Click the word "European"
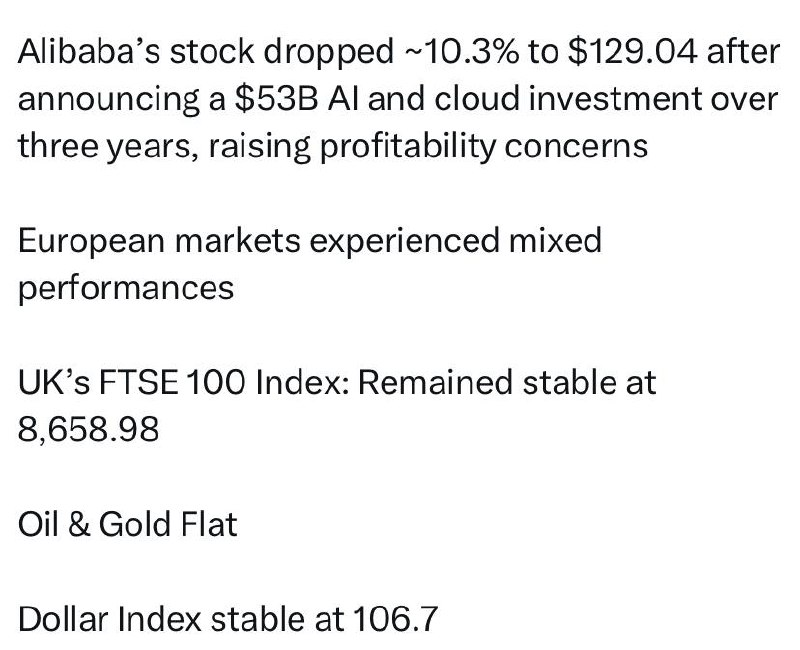 click(x=91, y=242)
